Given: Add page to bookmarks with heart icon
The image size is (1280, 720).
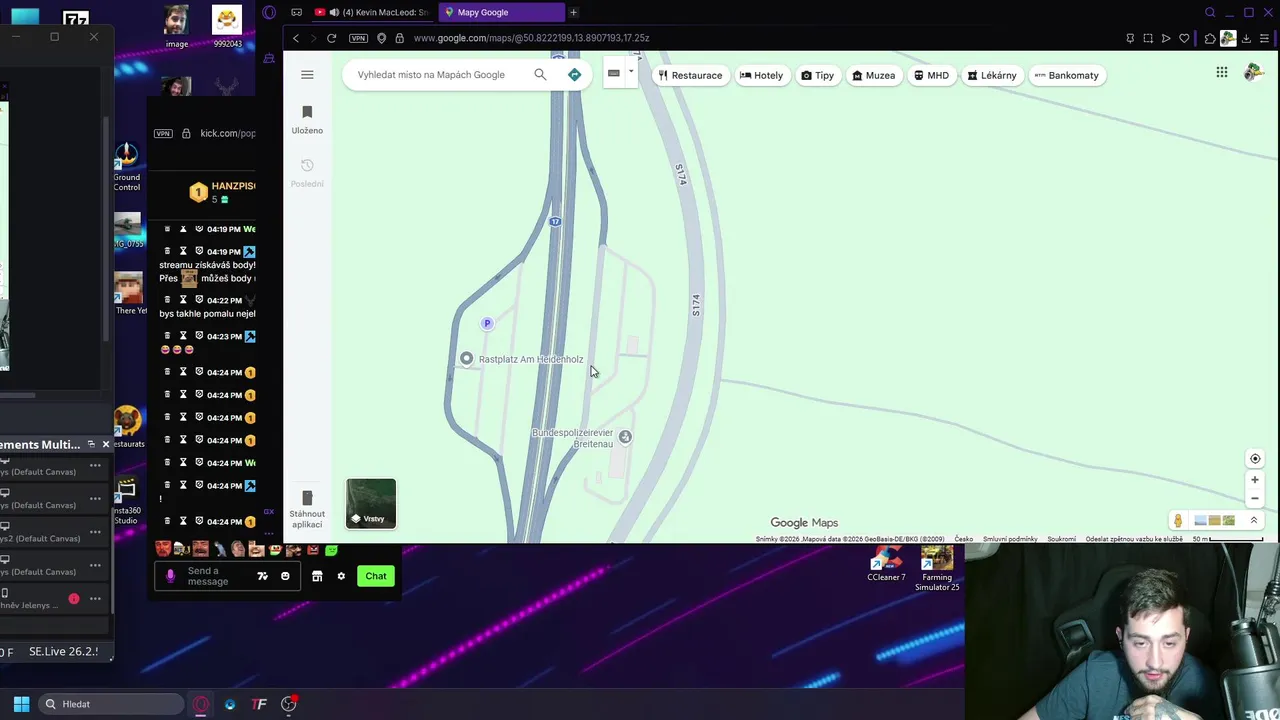Looking at the screenshot, I should [x=1184, y=38].
